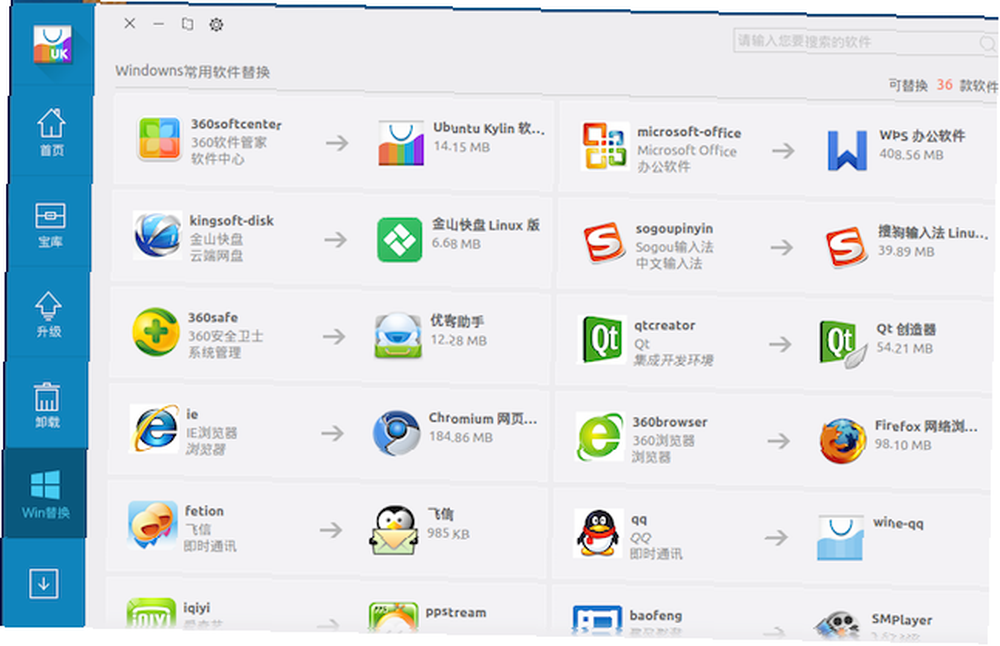Select the Chromium browser icon
This screenshot has width=1000, height=646.
coord(396,432)
